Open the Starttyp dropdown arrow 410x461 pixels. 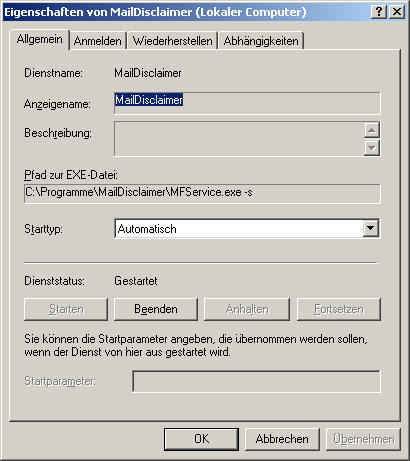click(371, 228)
